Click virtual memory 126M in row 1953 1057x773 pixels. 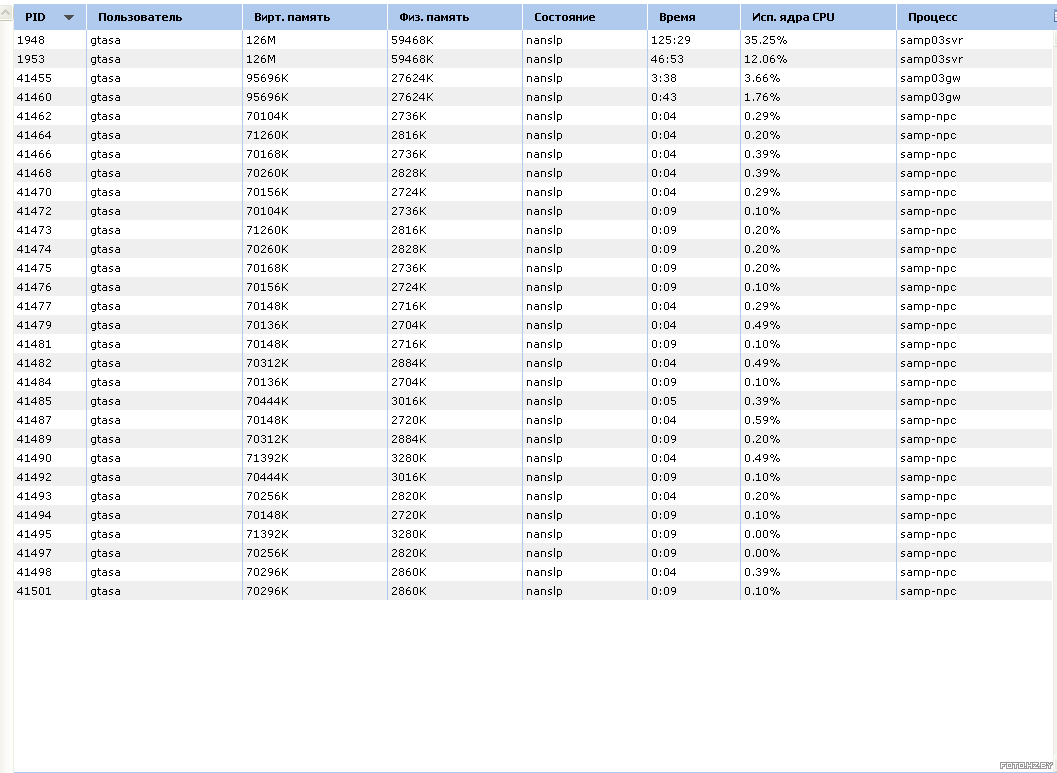261,59
